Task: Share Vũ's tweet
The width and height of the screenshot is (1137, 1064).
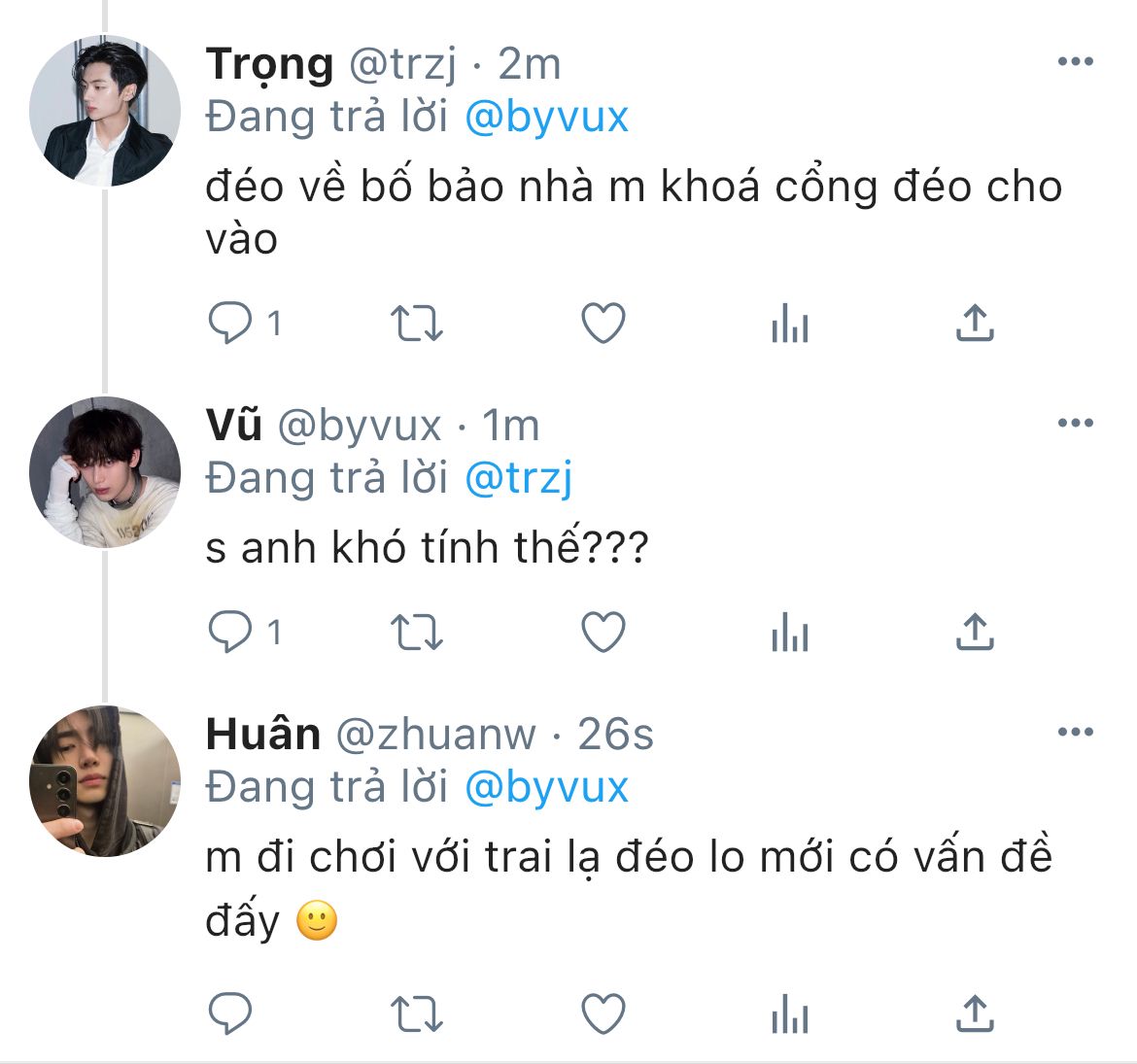Action: [x=974, y=634]
